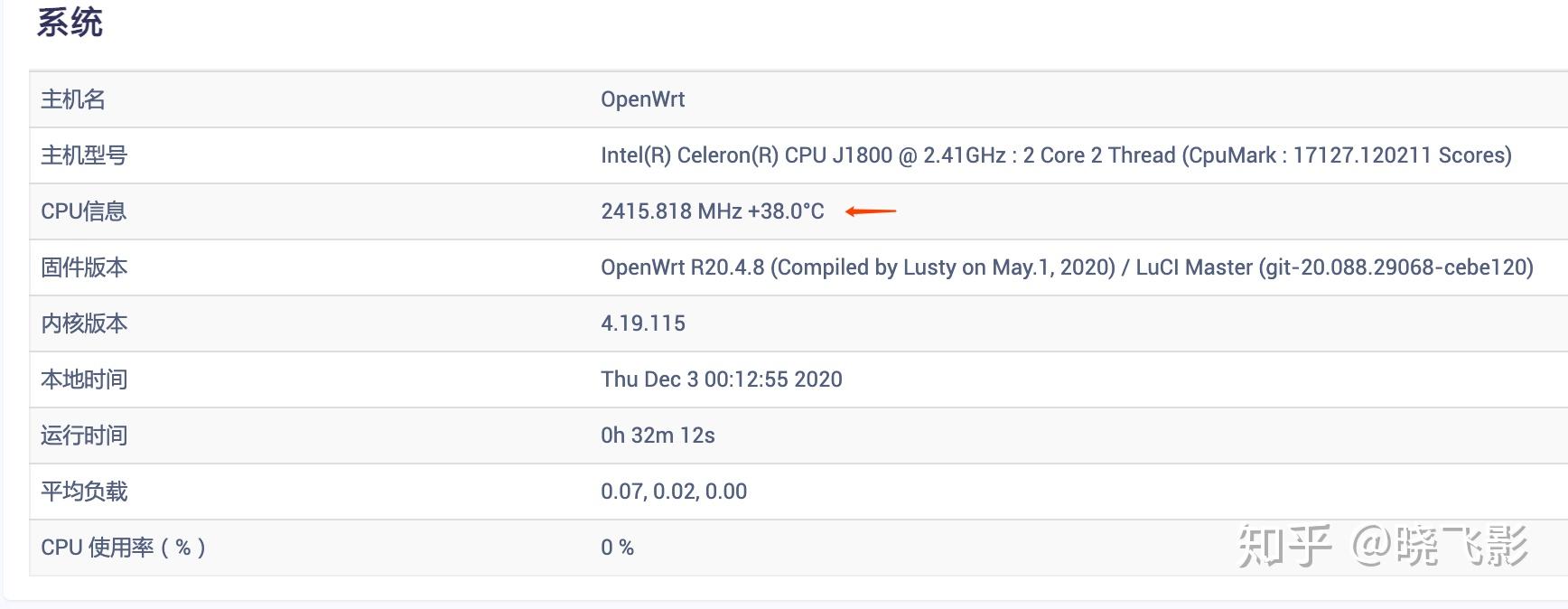Viewport: 1568px width, 609px height.
Task: Click the 主机名 row label
Action: 73,99
